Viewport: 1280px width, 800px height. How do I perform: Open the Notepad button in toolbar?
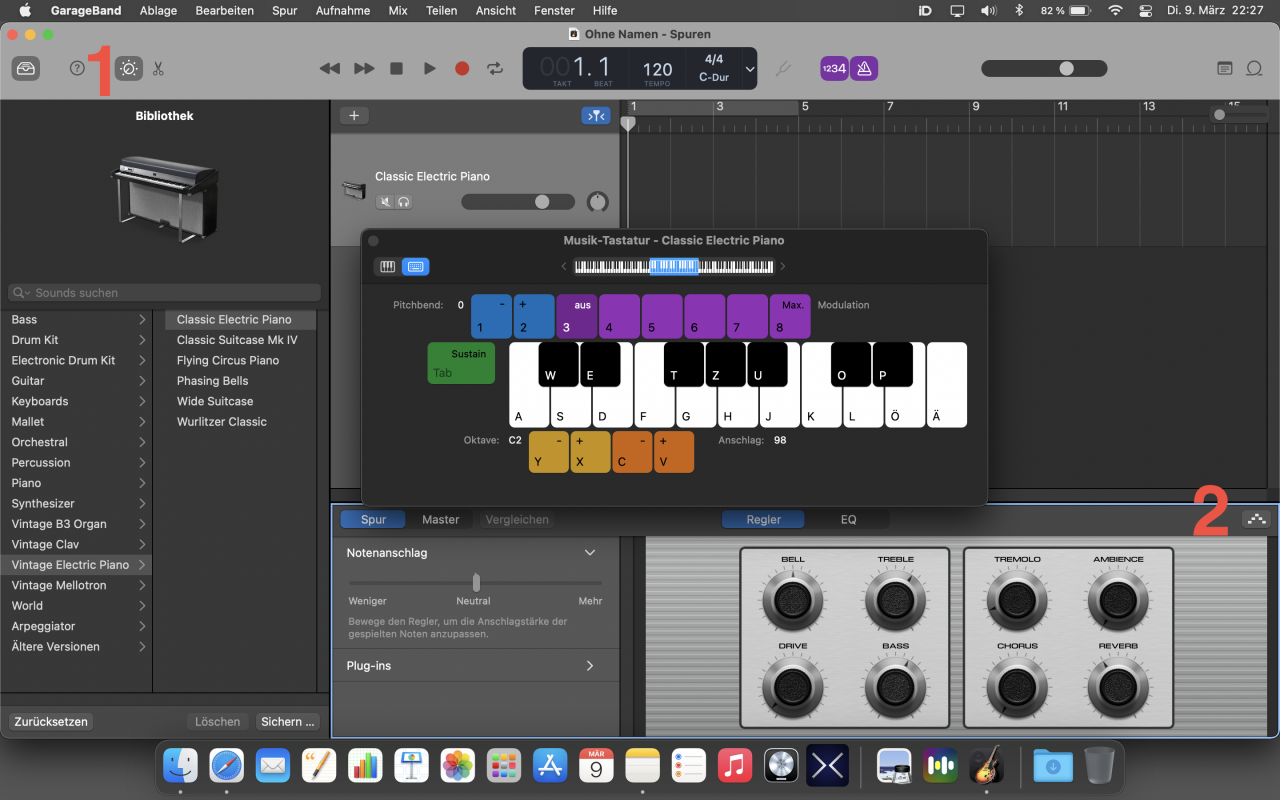coord(1225,69)
